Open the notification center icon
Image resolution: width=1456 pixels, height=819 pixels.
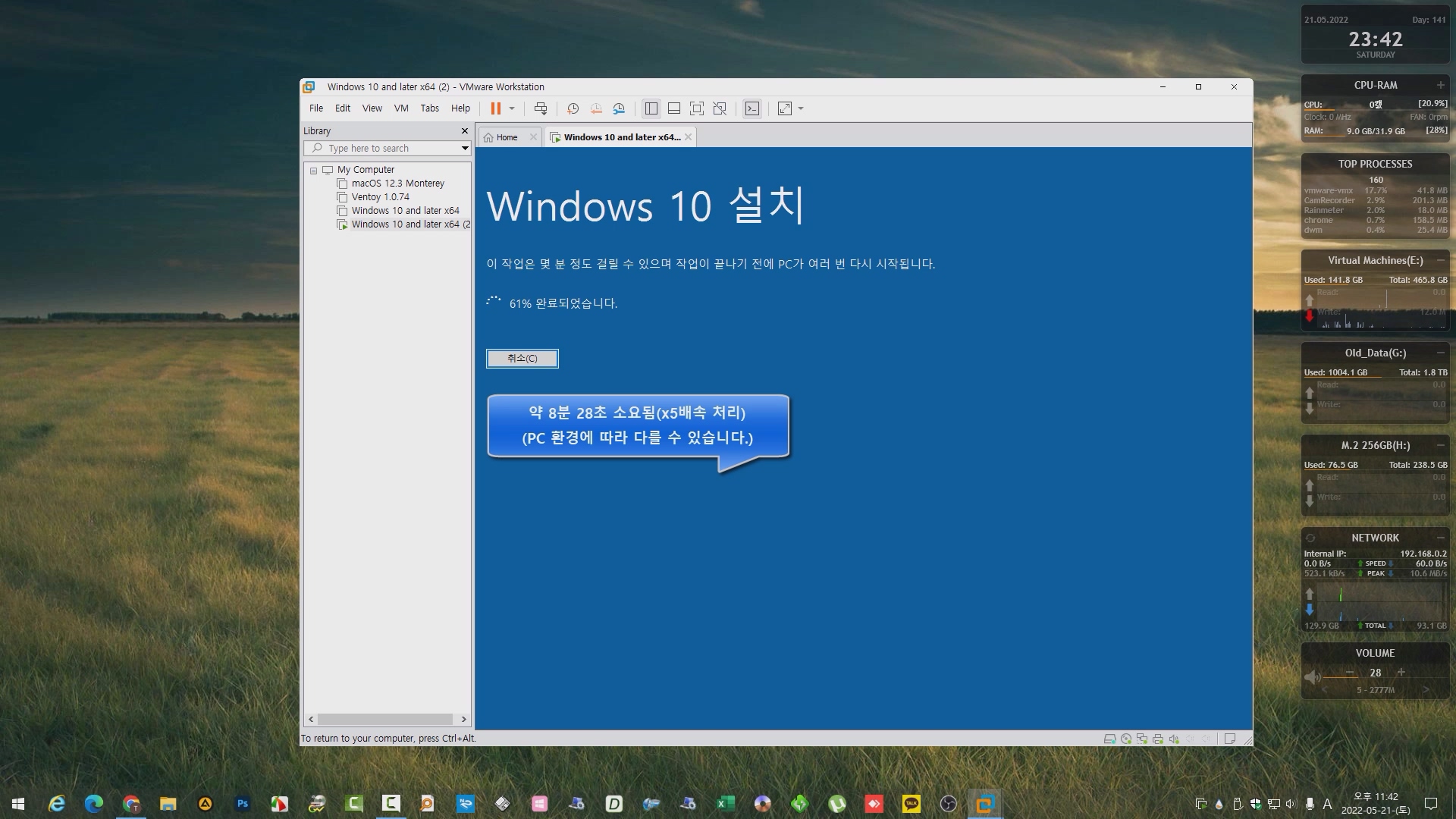(1431, 804)
